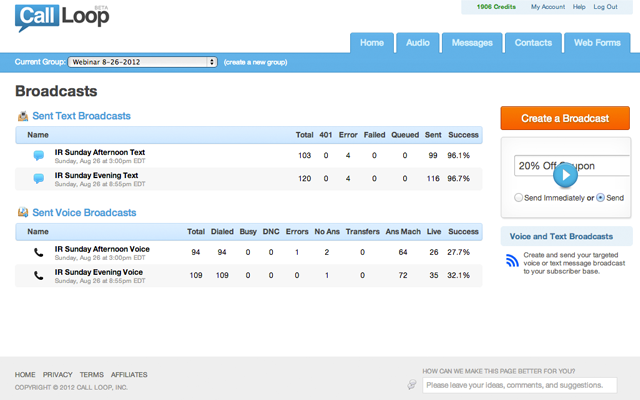Click Sent value 116 in Evening Text row
The height and width of the screenshot is (400, 640).
pos(433,179)
